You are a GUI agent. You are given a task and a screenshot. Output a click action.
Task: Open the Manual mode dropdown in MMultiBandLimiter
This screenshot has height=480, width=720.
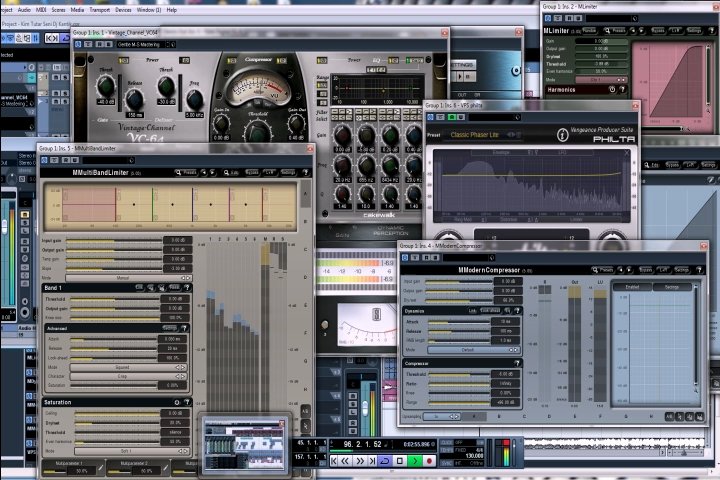click(x=128, y=278)
